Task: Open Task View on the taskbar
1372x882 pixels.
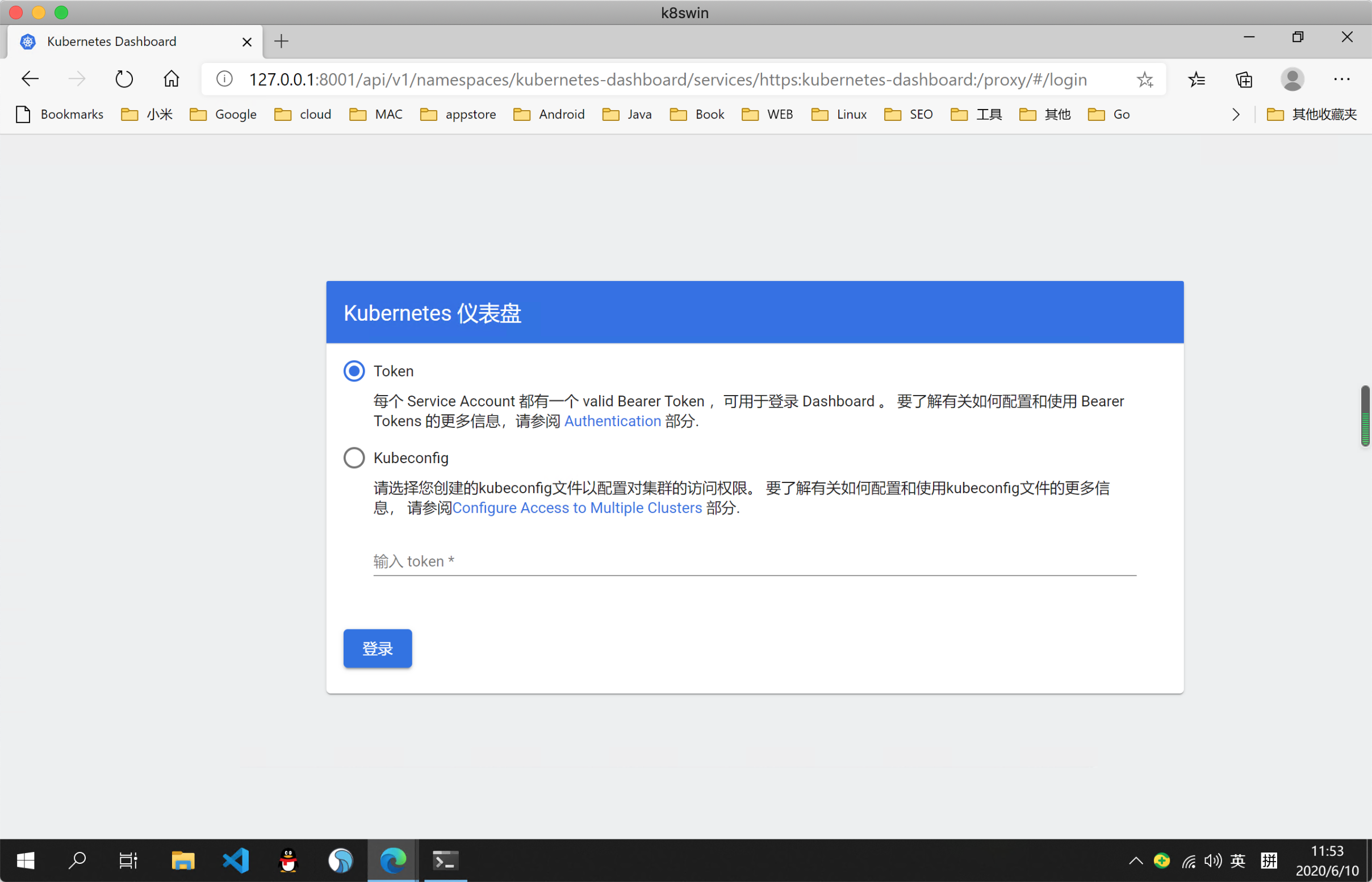Action: tap(128, 860)
